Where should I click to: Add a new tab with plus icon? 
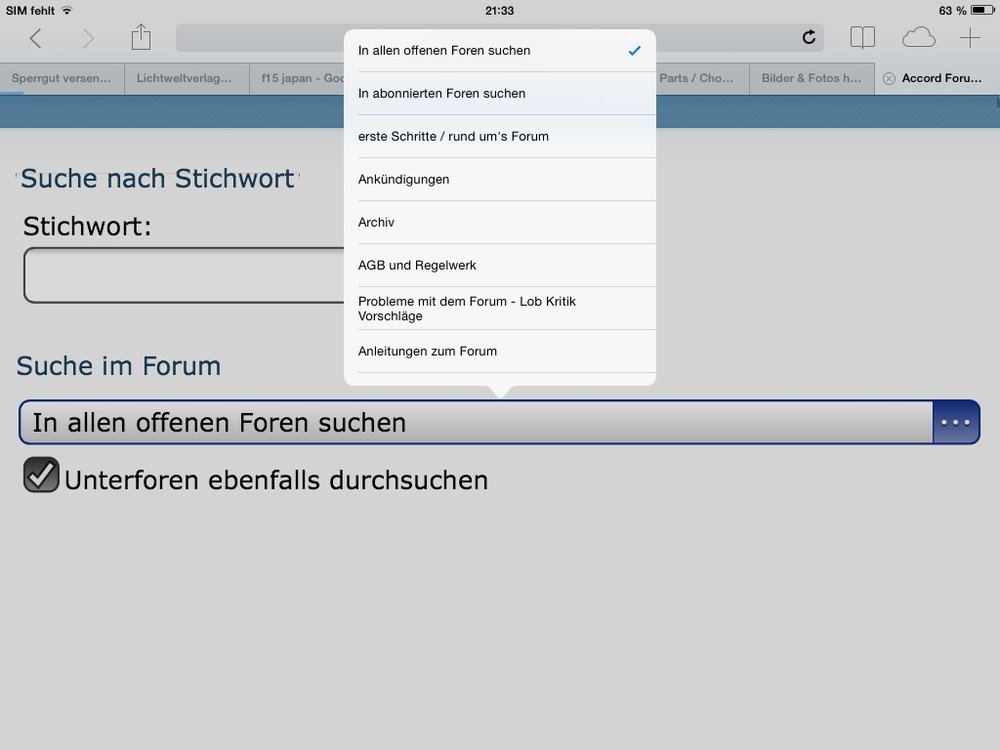point(970,38)
